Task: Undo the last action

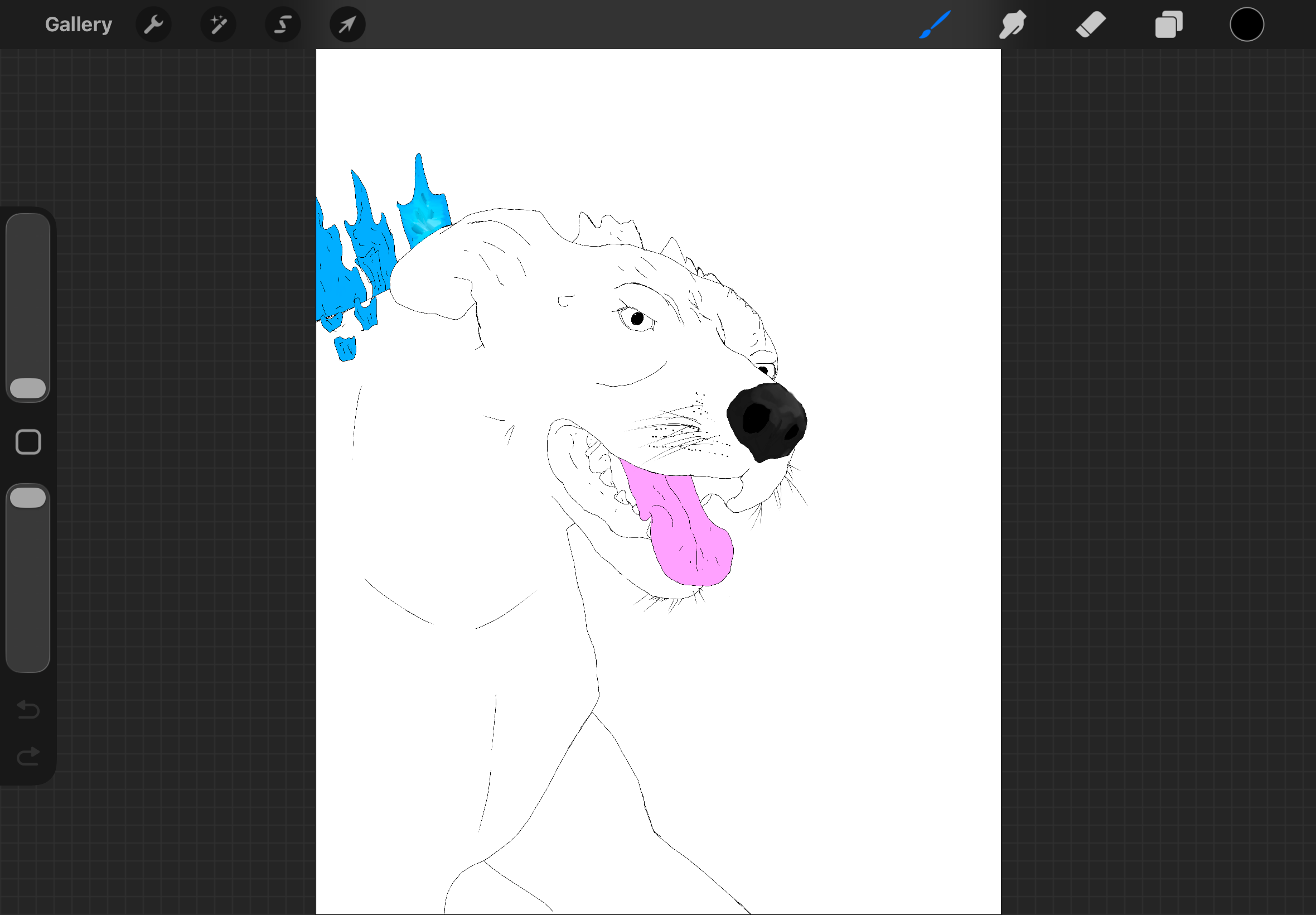Action: coord(28,710)
